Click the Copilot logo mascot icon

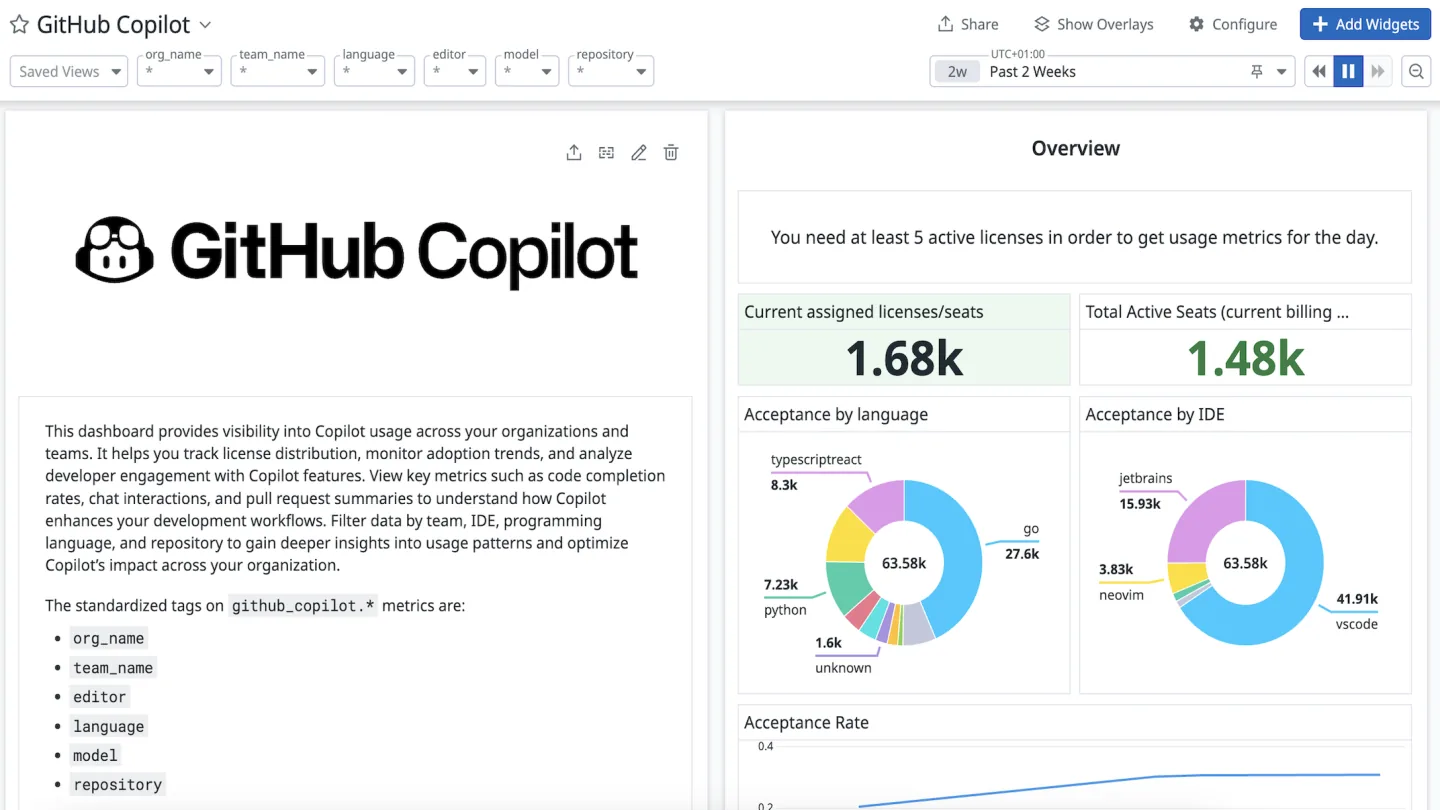[x=115, y=250]
